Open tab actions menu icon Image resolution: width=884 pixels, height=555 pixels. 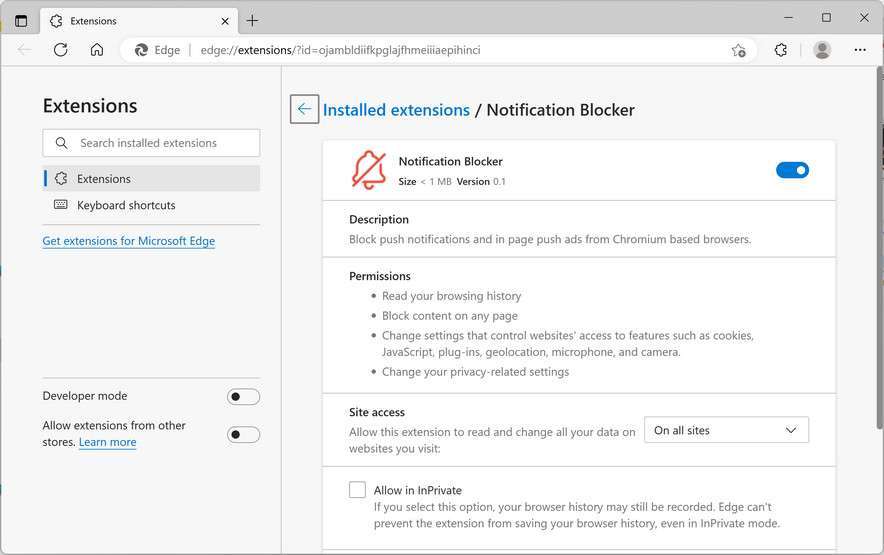21,20
